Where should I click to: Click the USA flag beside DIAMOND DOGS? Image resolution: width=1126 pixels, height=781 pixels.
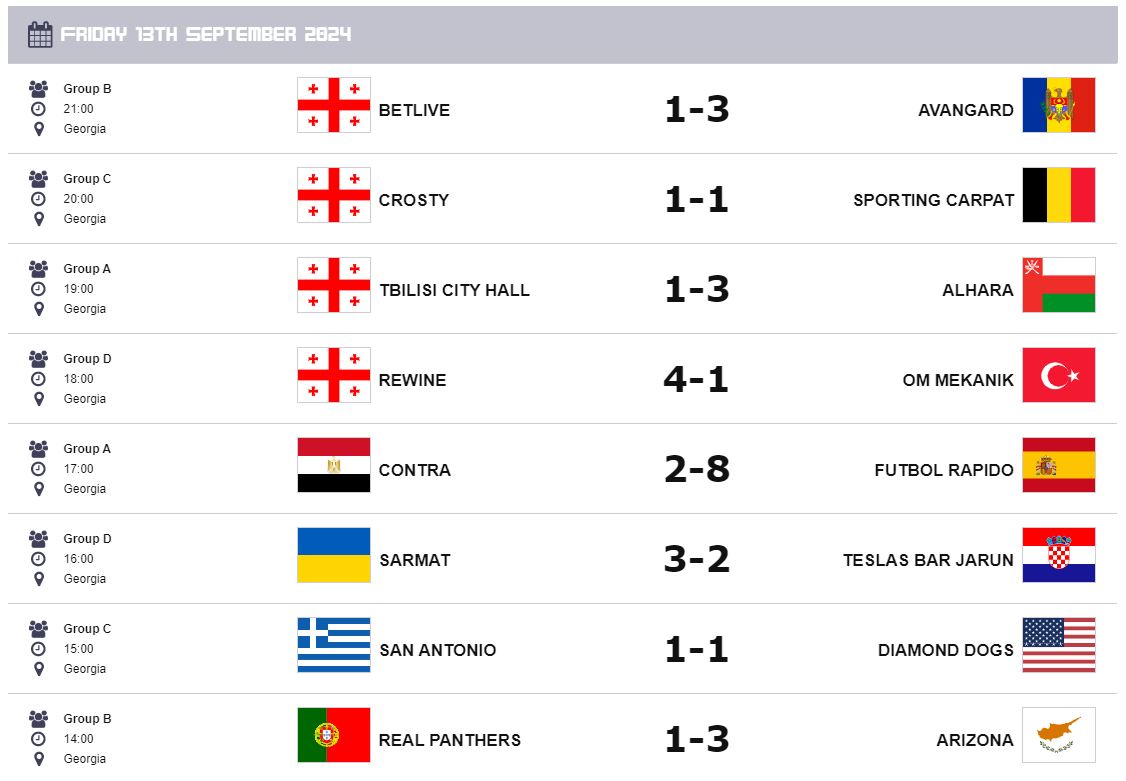click(1058, 645)
